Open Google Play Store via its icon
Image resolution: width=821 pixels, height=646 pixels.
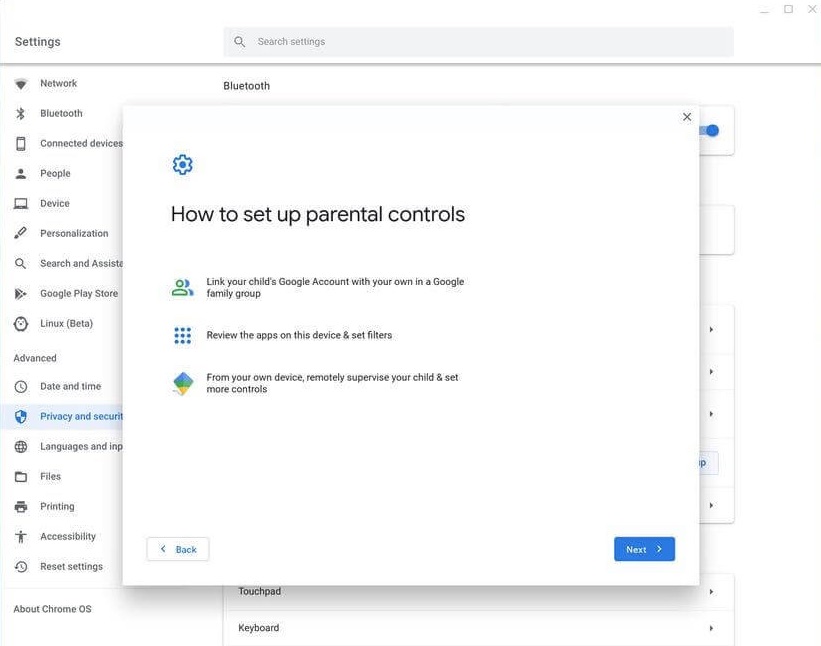click(x=20, y=293)
